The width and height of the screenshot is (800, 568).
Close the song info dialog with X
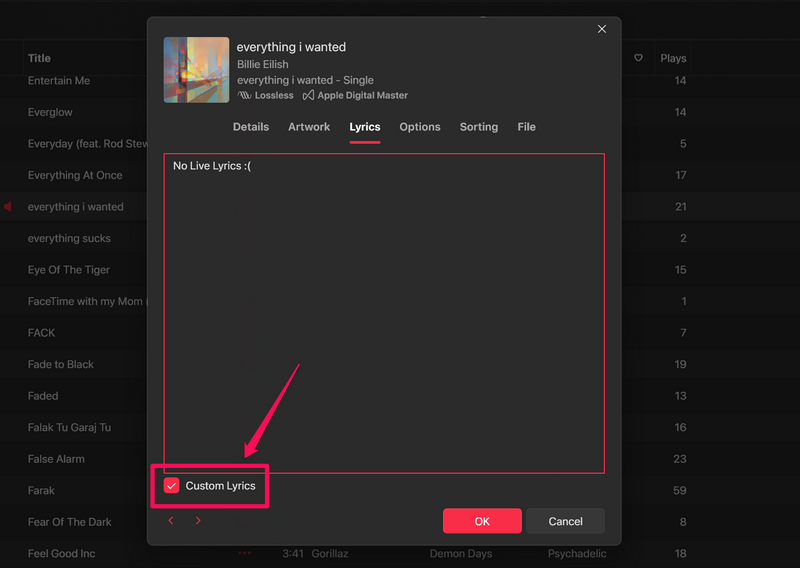tap(602, 30)
